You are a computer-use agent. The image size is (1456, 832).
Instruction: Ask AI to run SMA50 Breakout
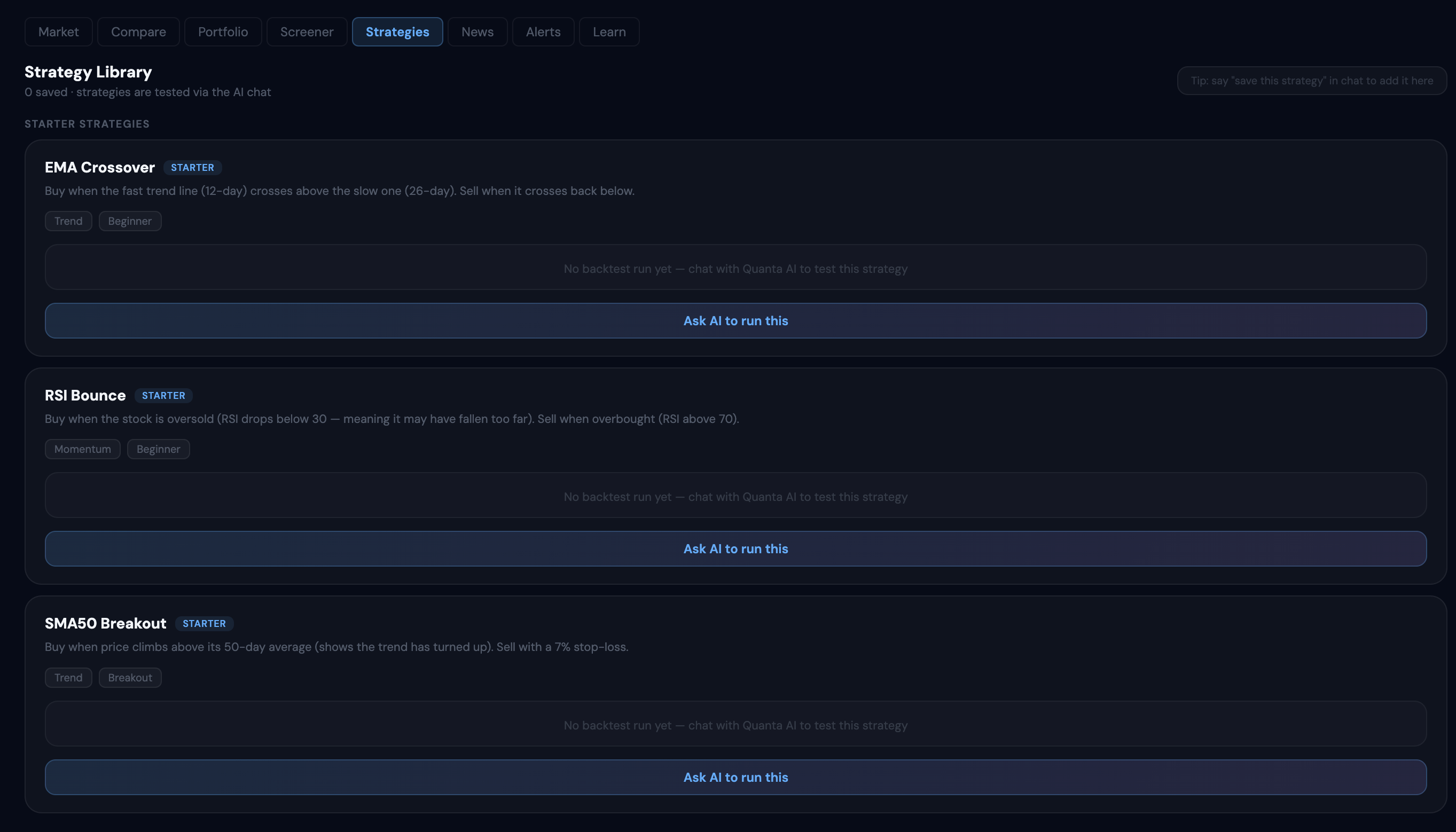[735, 777]
